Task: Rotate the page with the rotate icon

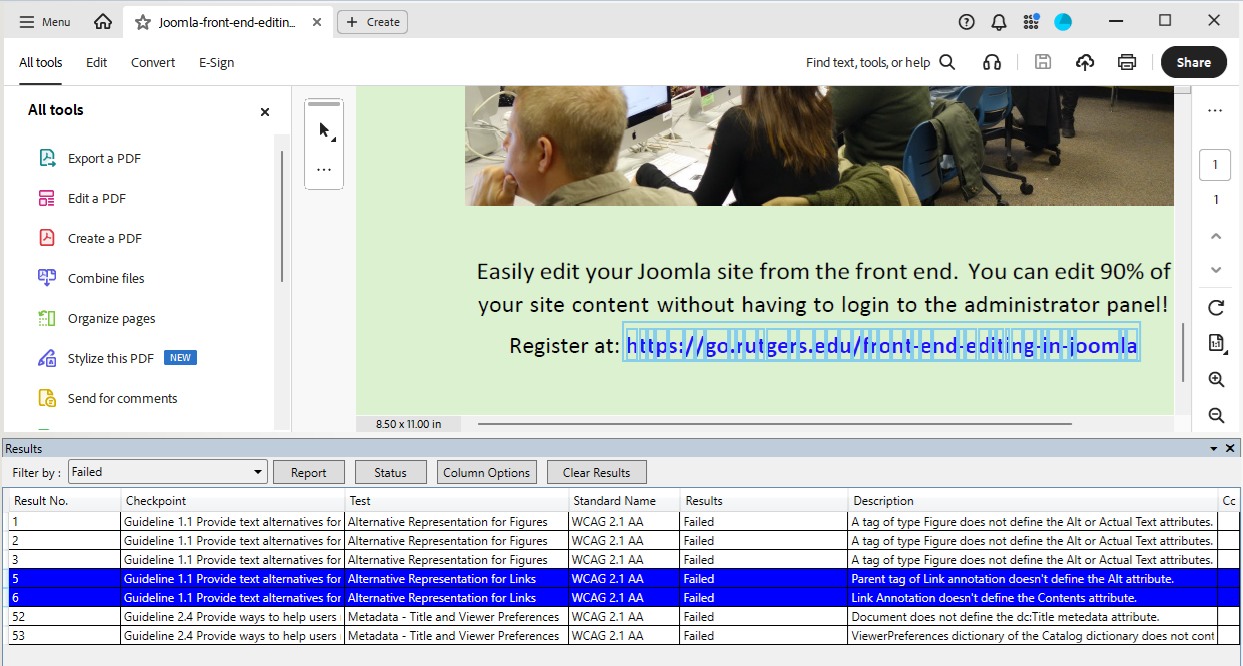Action: [x=1216, y=307]
